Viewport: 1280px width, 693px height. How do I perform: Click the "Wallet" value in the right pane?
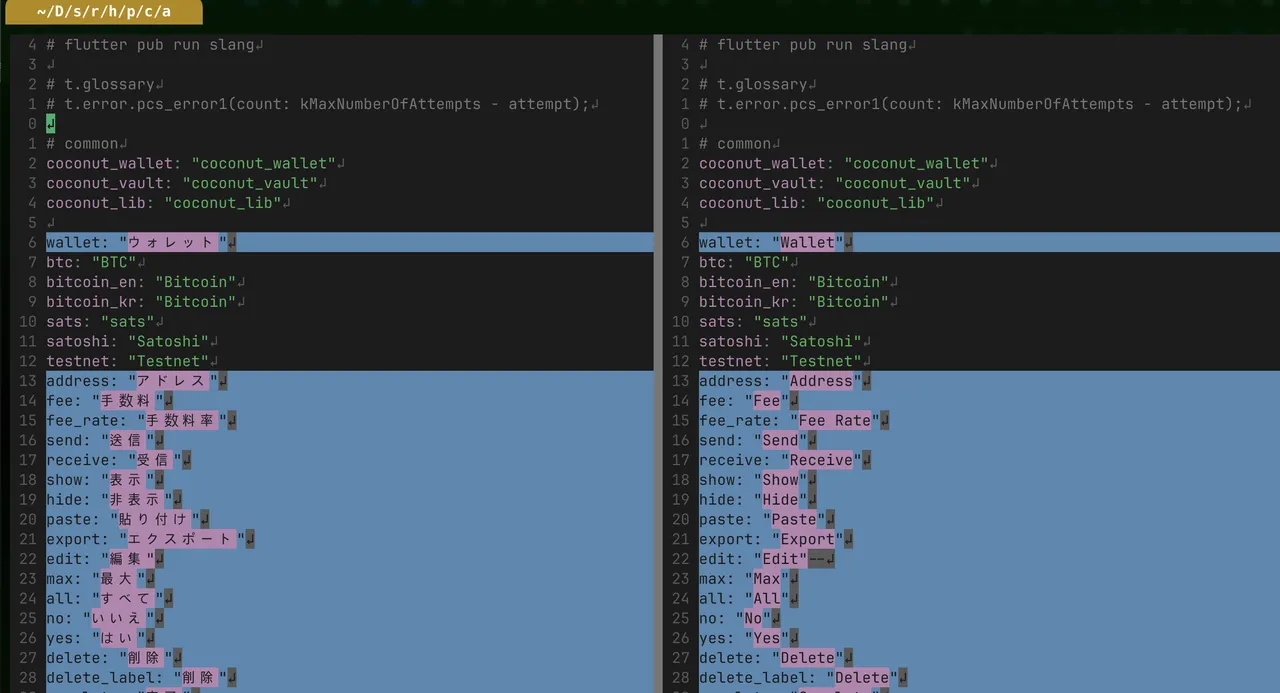pyautogui.click(x=807, y=242)
